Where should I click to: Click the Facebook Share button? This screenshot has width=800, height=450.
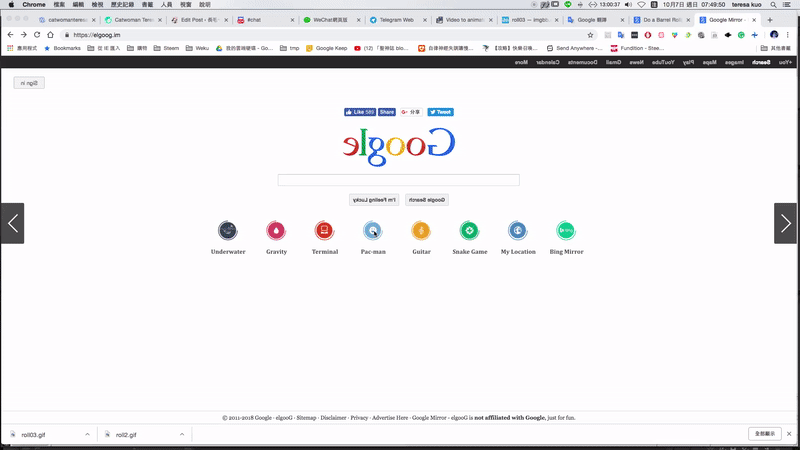(x=387, y=112)
